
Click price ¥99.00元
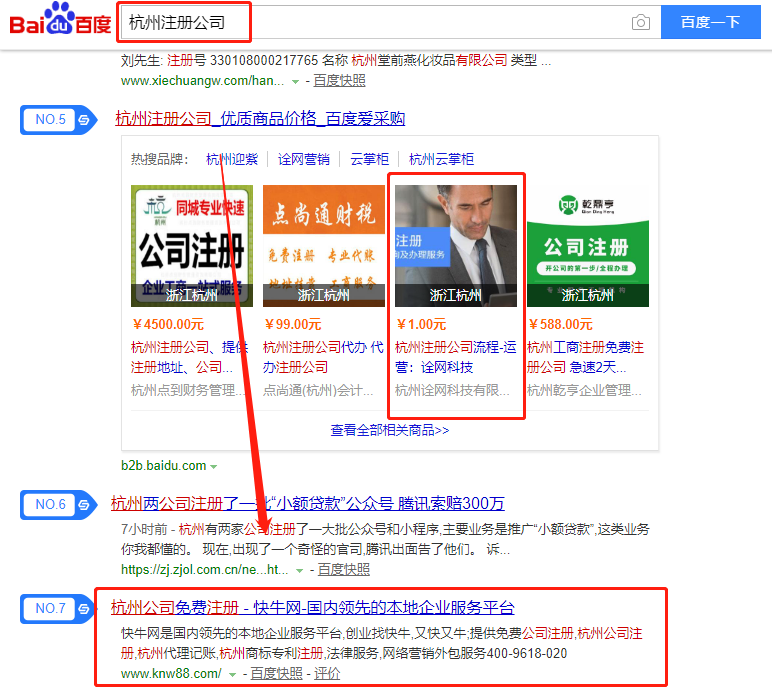coord(292,324)
